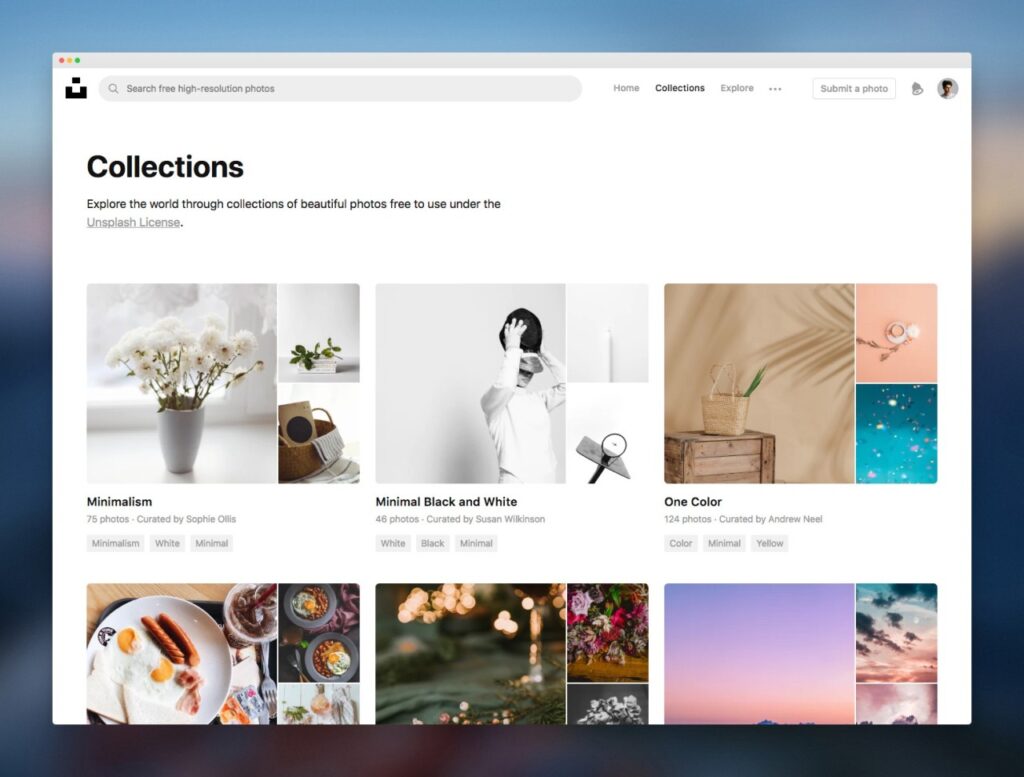Open the Minimalism collection title

click(120, 501)
